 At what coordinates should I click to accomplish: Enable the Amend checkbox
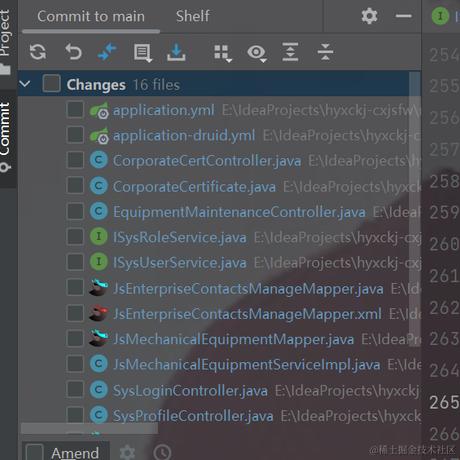35,452
